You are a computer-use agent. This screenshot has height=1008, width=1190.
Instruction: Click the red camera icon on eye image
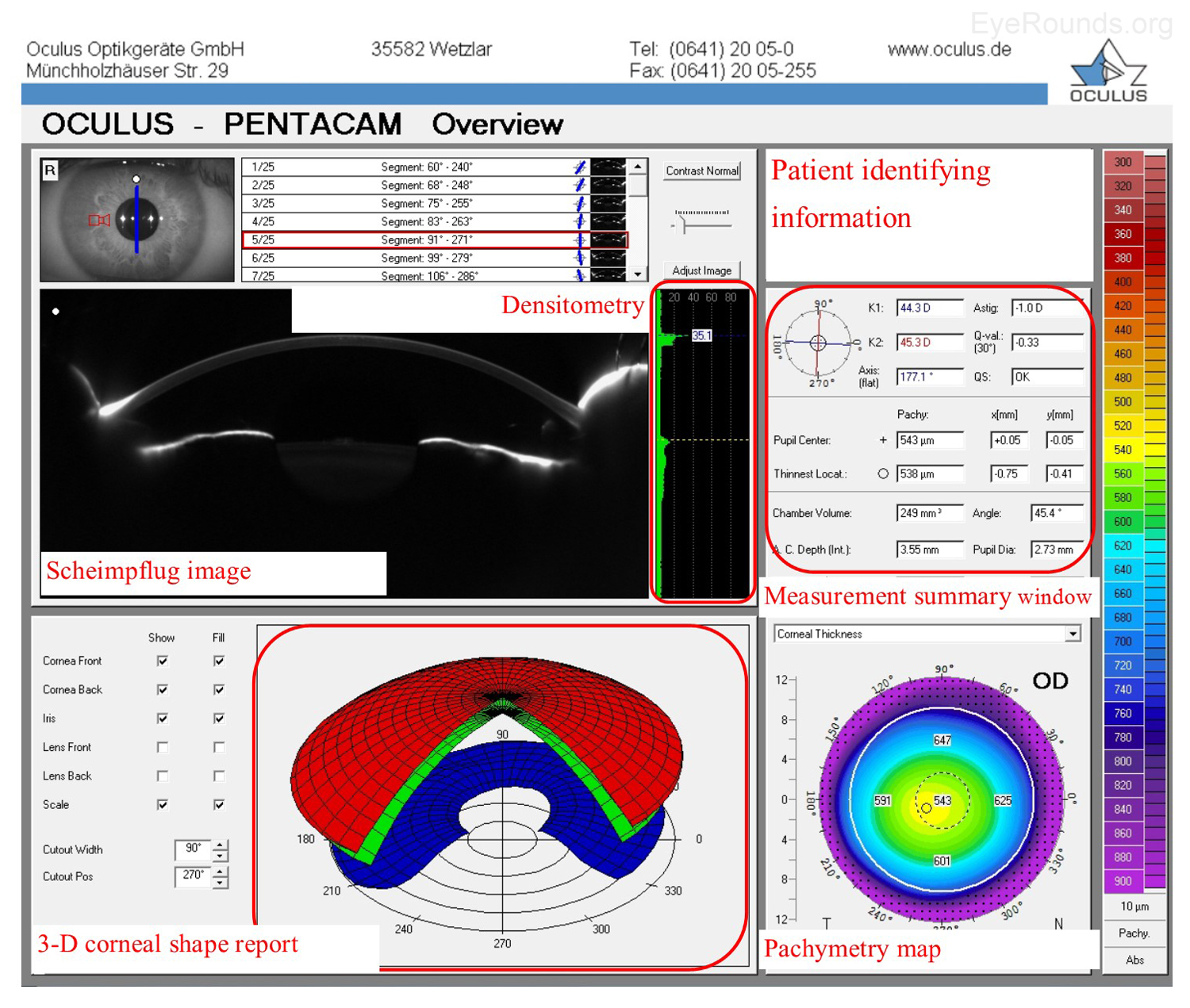point(99,220)
